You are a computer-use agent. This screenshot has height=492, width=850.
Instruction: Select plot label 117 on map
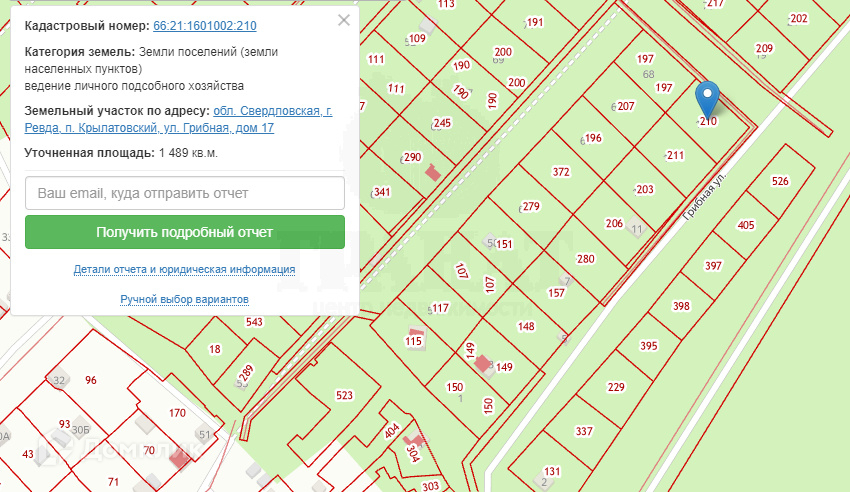440,308
